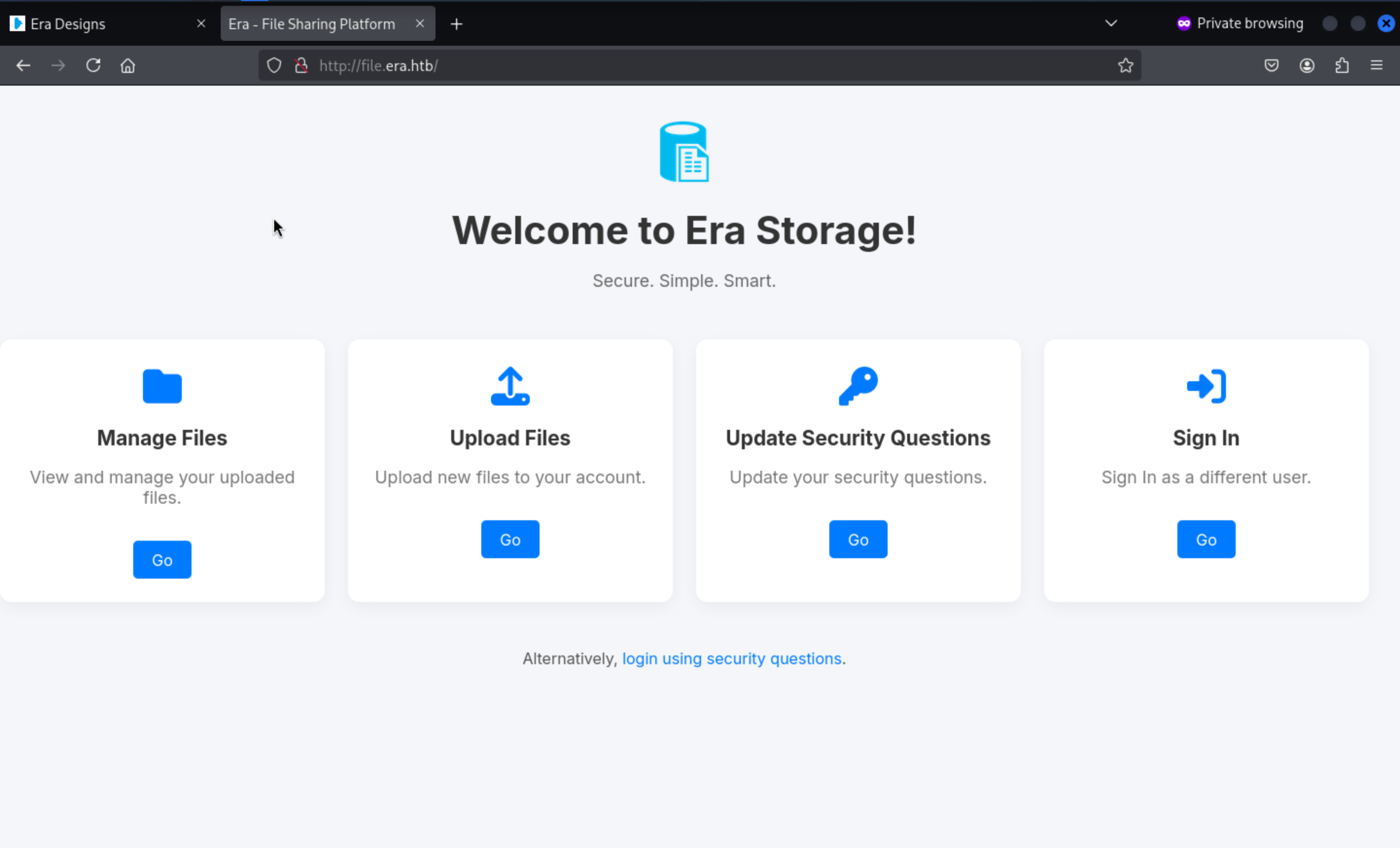Click the insecure connection lock icon

click(301, 65)
